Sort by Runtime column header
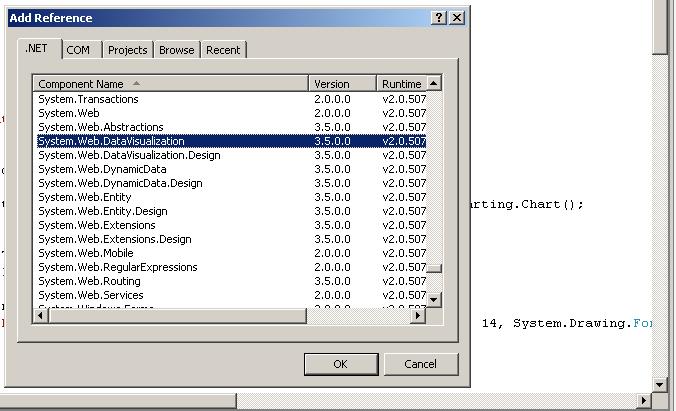Screen dimensions: 676x411 tap(402, 84)
